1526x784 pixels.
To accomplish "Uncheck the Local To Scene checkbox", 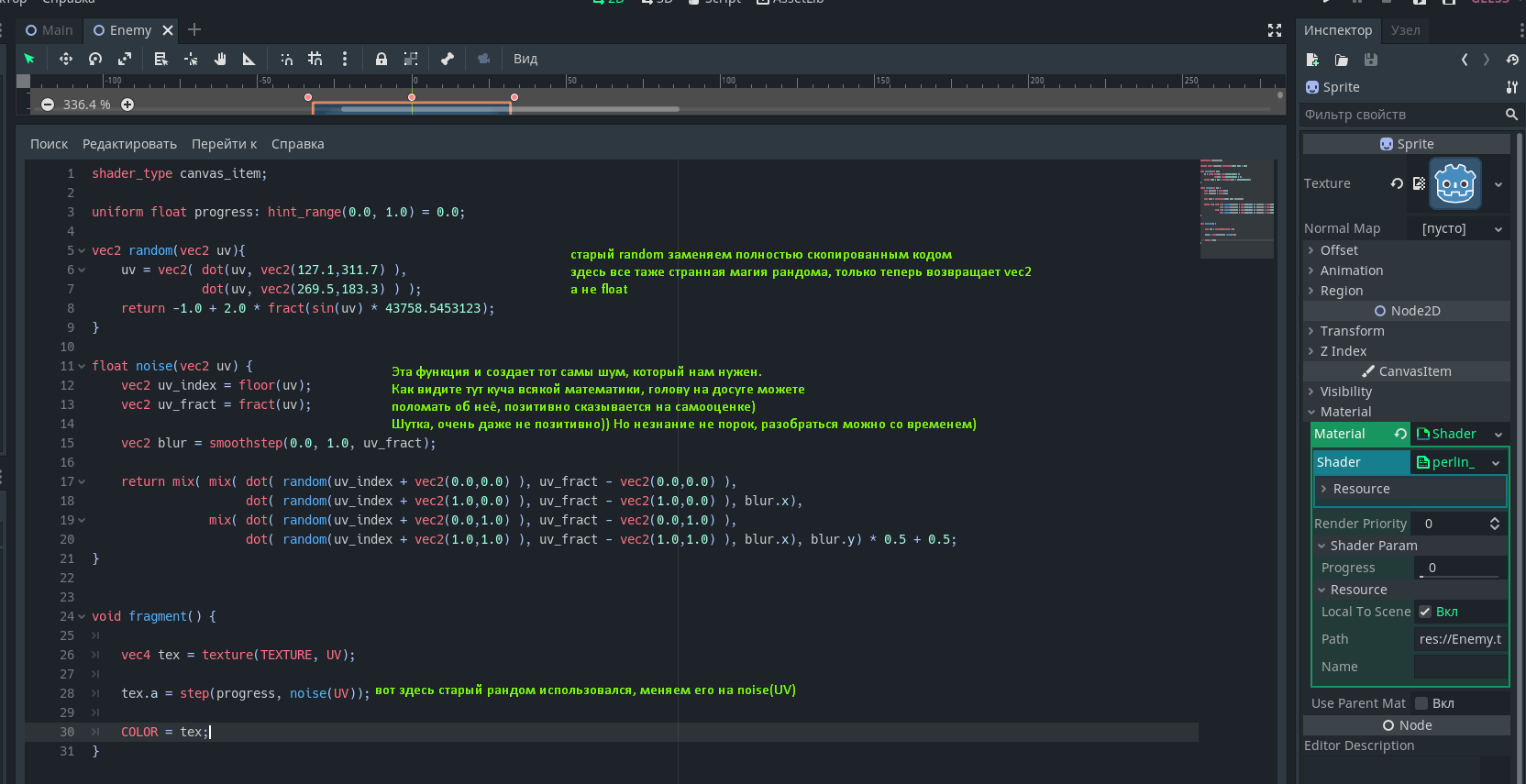I will pos(1424,612).
